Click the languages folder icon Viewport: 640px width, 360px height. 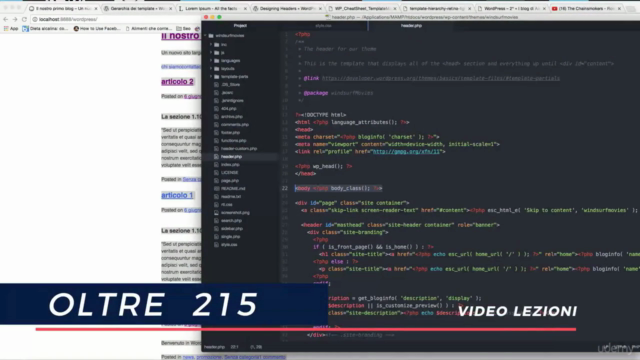(217, 60)
